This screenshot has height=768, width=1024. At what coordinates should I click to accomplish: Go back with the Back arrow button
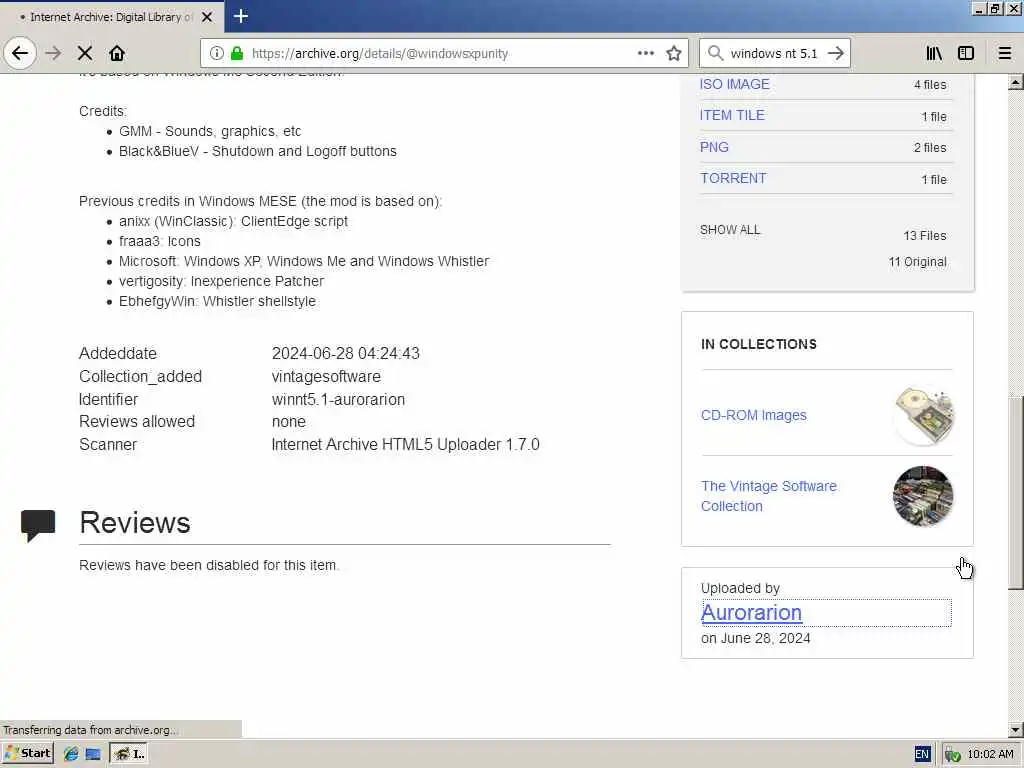[20, 53]
